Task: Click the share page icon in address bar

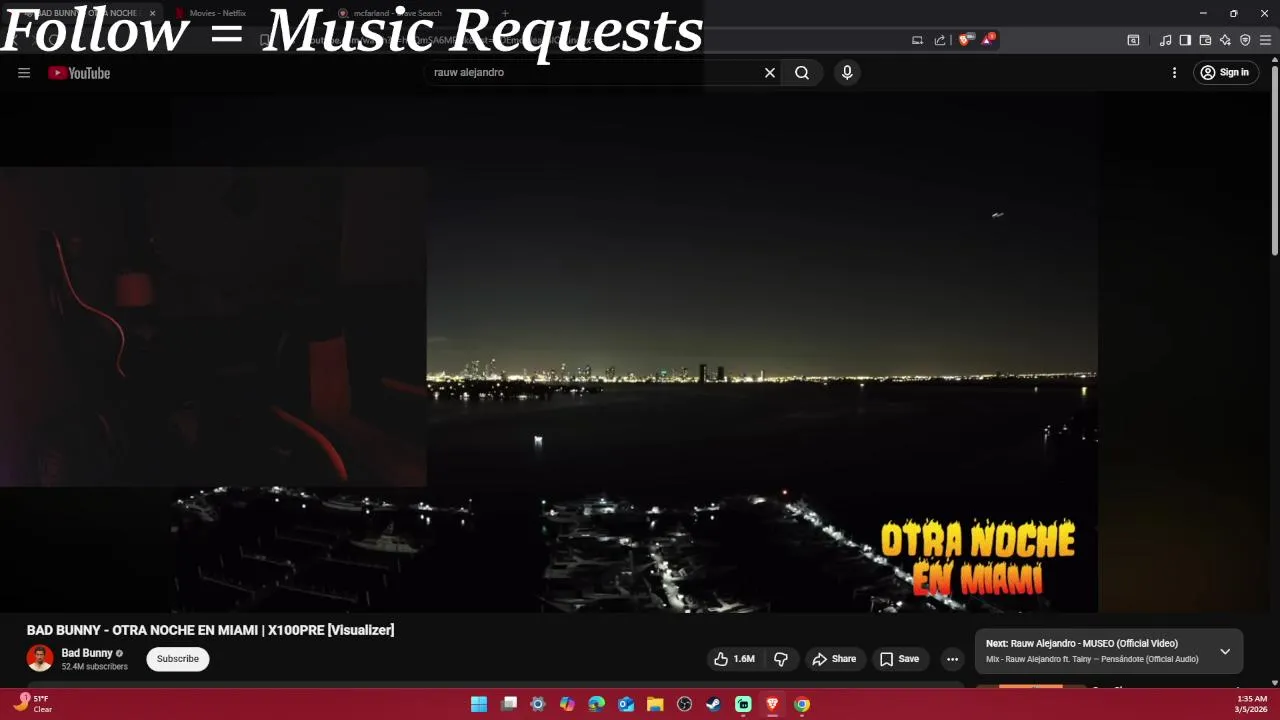Action: point(940,40)
